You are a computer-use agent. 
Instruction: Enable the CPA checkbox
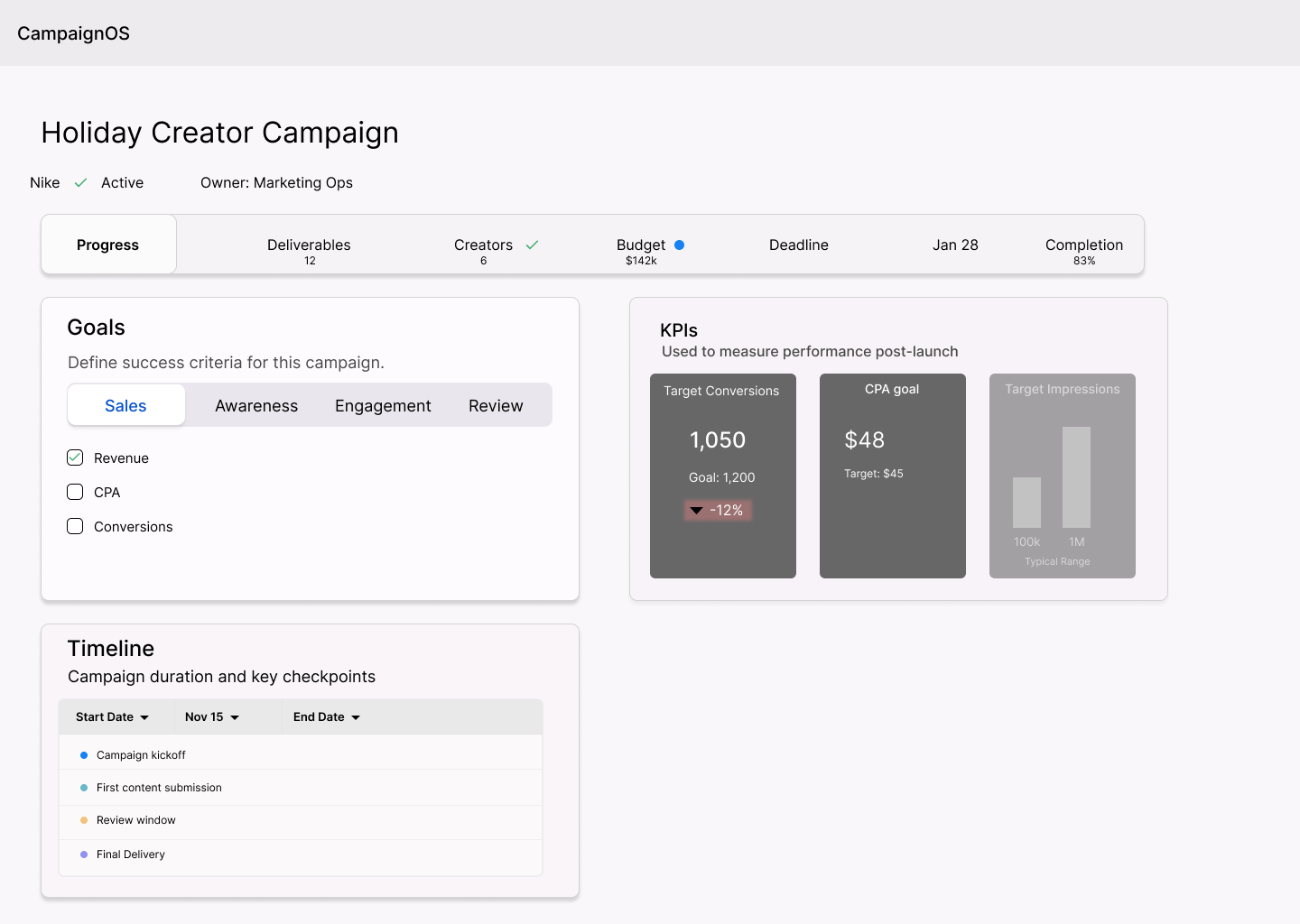coord(75,492)
